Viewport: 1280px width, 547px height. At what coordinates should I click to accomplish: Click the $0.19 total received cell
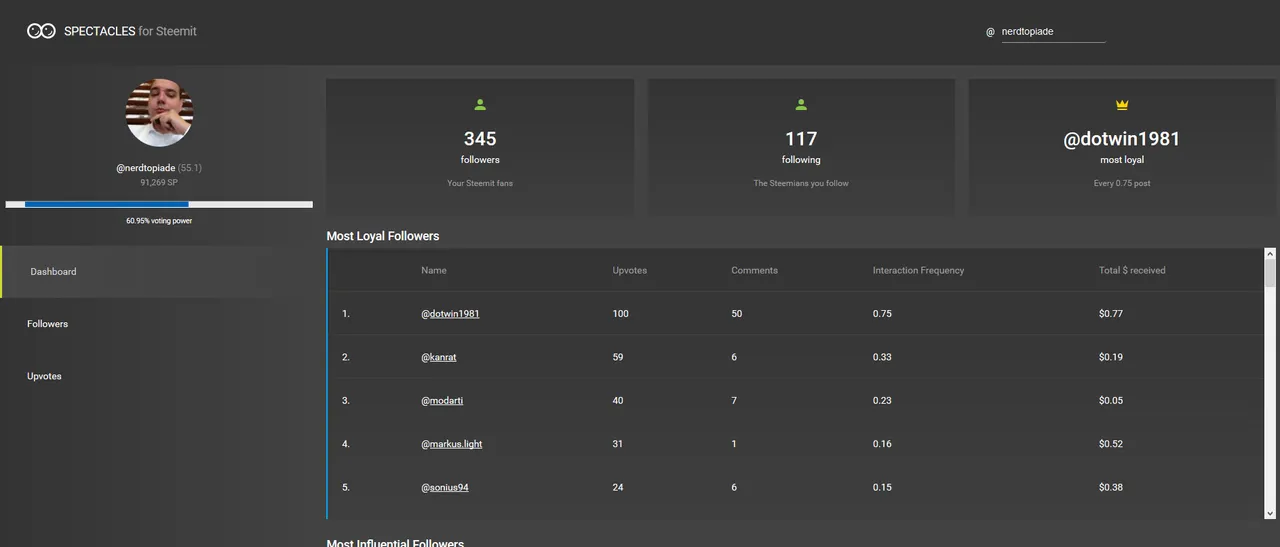(x=1111, y=357)
